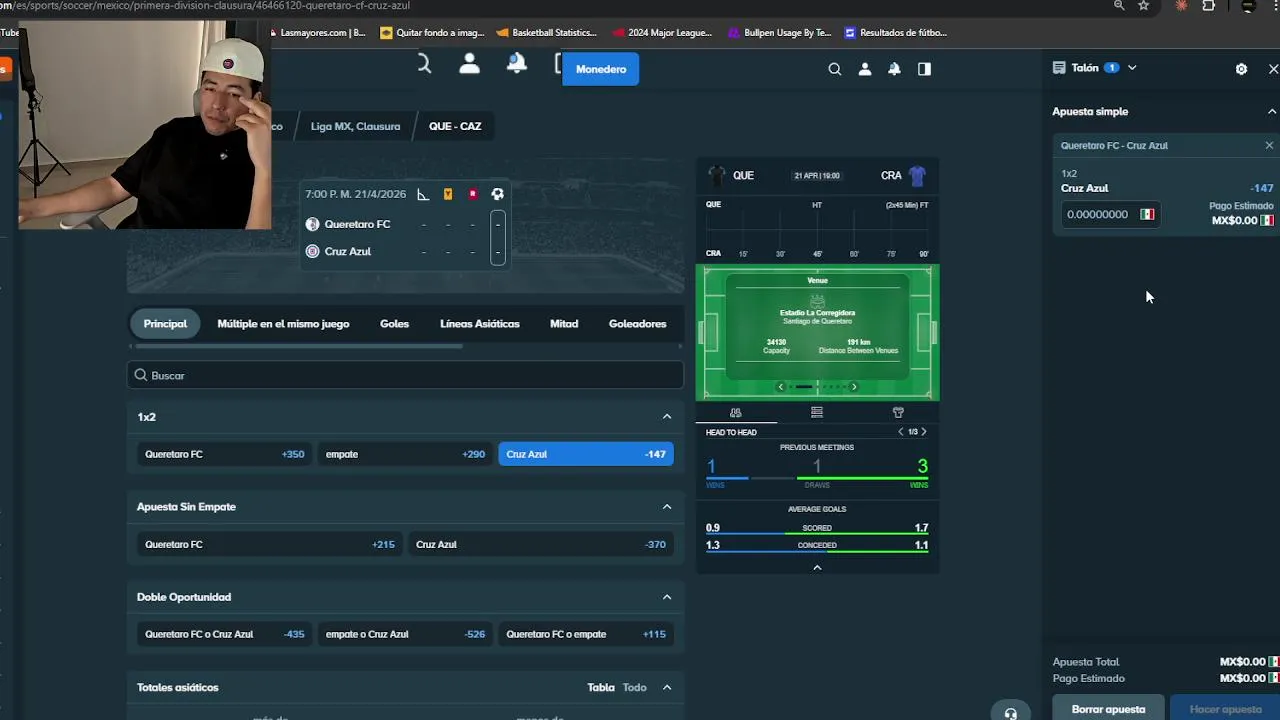This screenshot has width=1280, height=720.
Task: Go to next head to head page
Action: [923, 432]
